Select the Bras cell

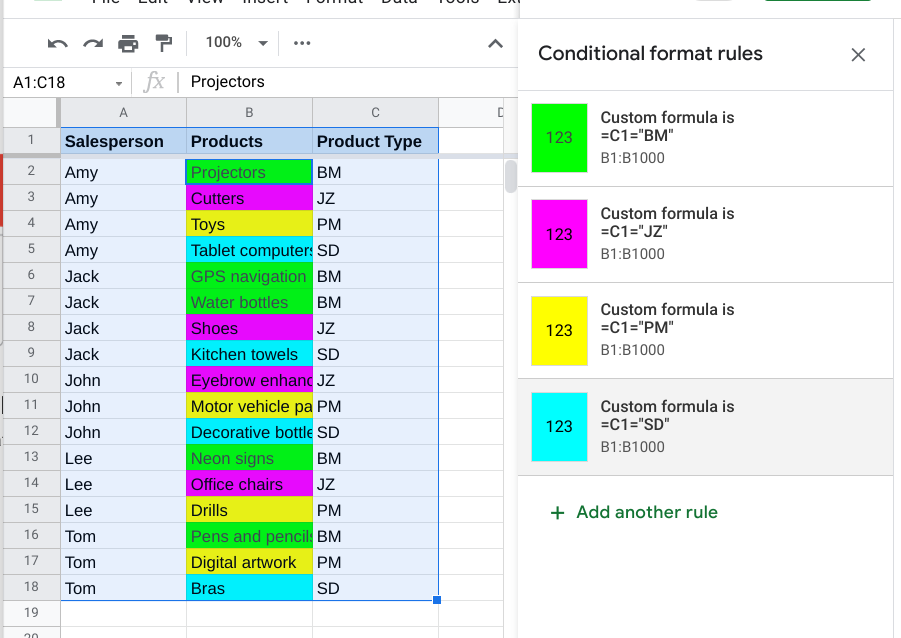[249, 588]
